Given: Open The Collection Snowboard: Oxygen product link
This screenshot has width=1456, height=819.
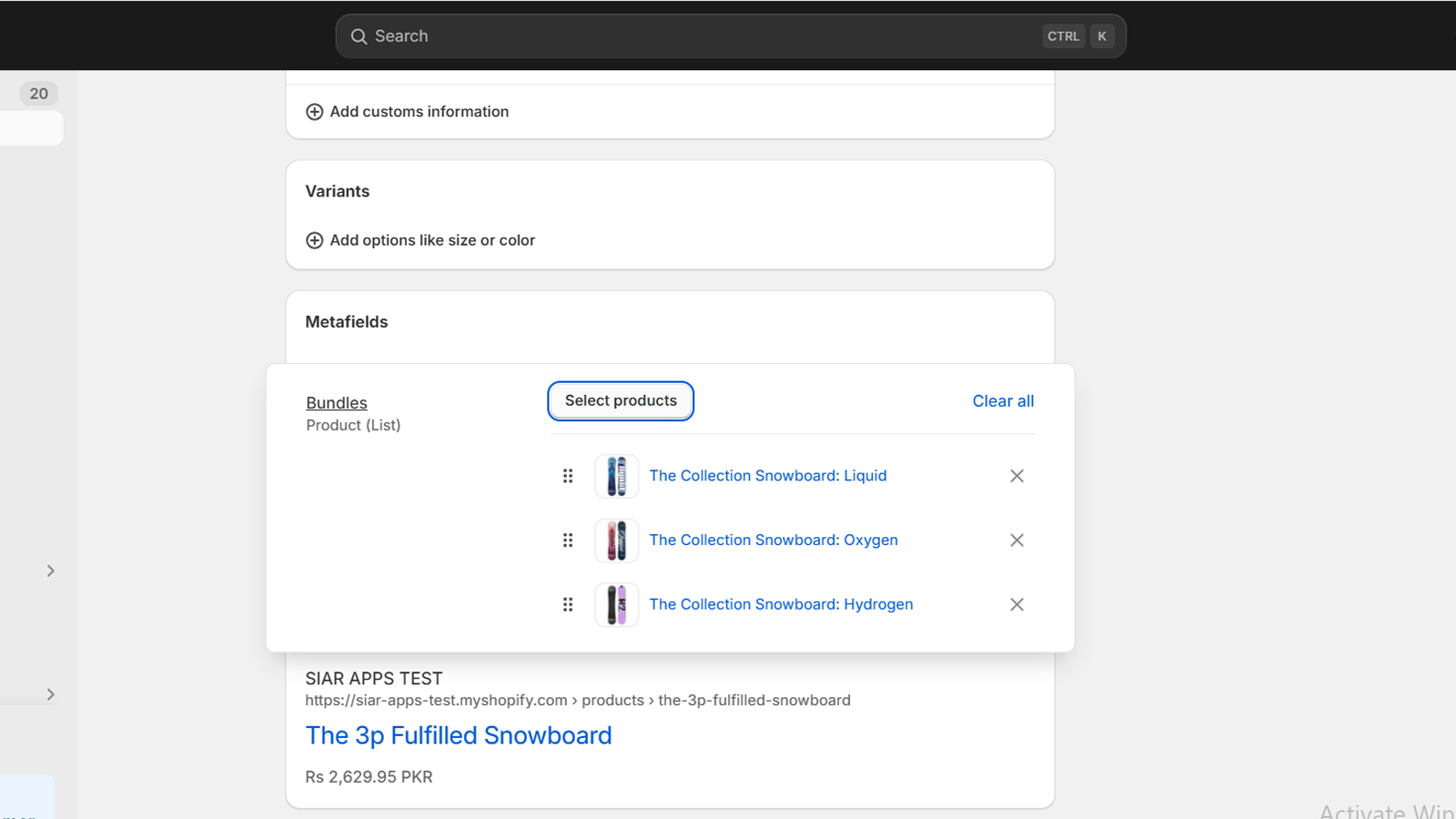Looking at the screenshot, I should click(x=773, y=540).
